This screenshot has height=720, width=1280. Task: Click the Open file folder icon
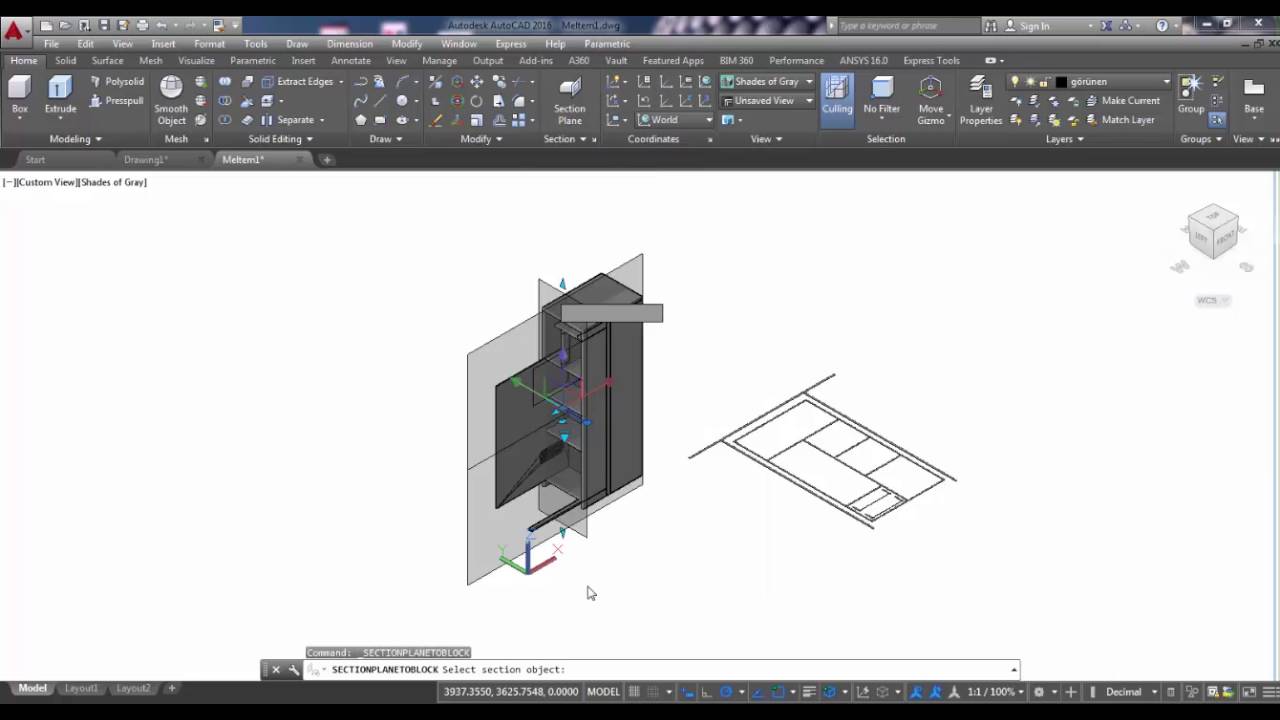(65, 25)
